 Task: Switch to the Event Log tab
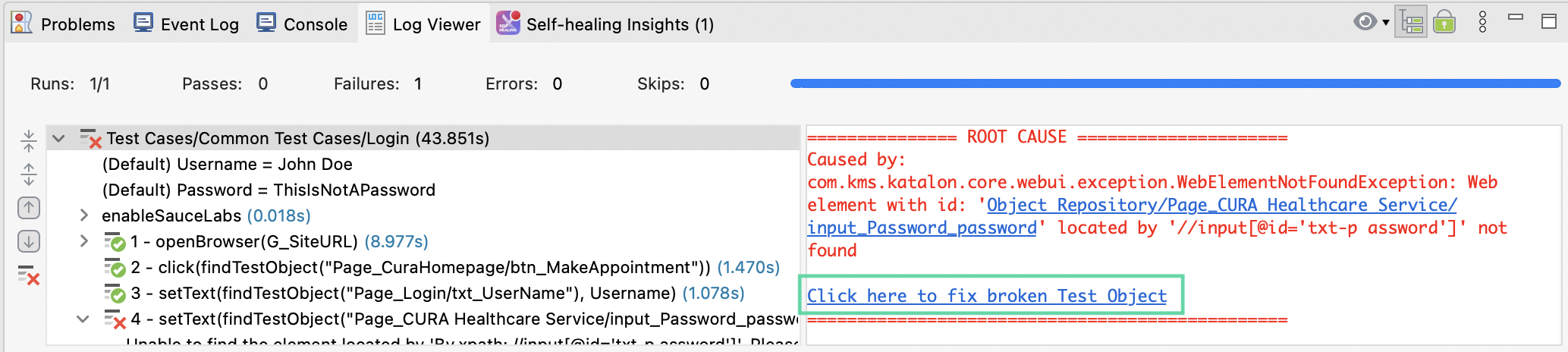tap(187, 24)
